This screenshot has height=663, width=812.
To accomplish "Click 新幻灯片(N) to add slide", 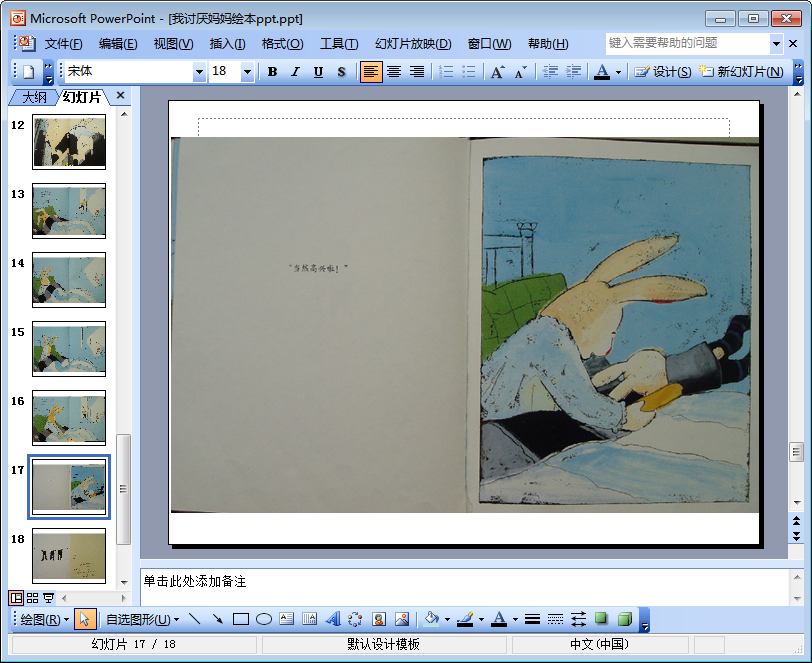I will pos(741,71).
